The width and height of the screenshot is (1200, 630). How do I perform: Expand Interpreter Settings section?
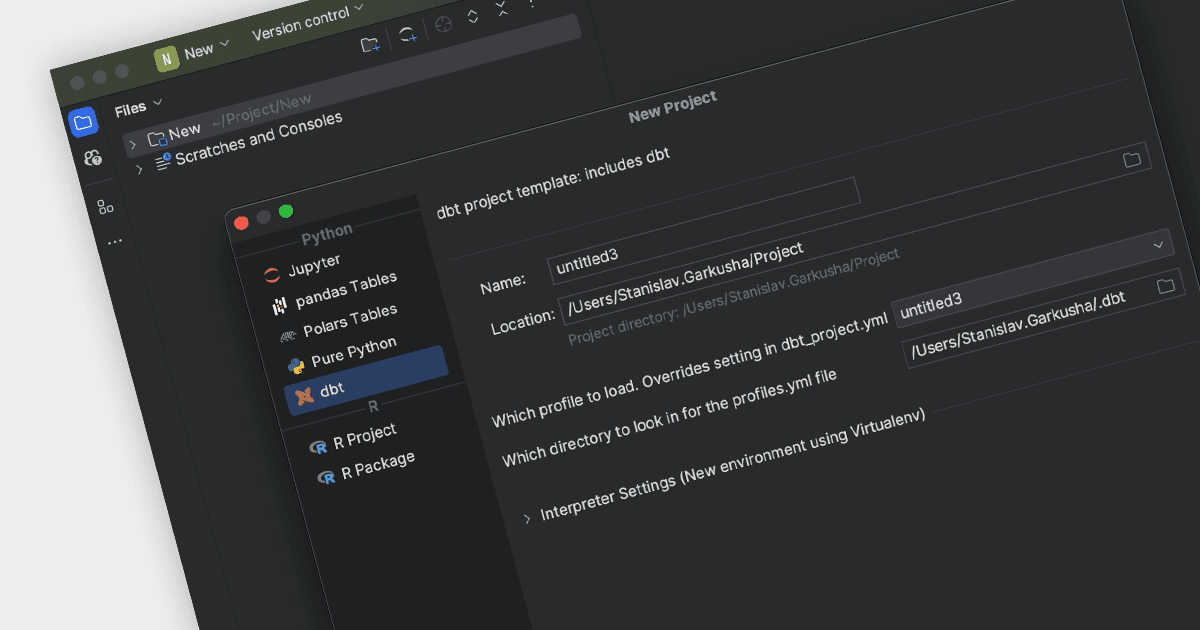tap(527, 518)
